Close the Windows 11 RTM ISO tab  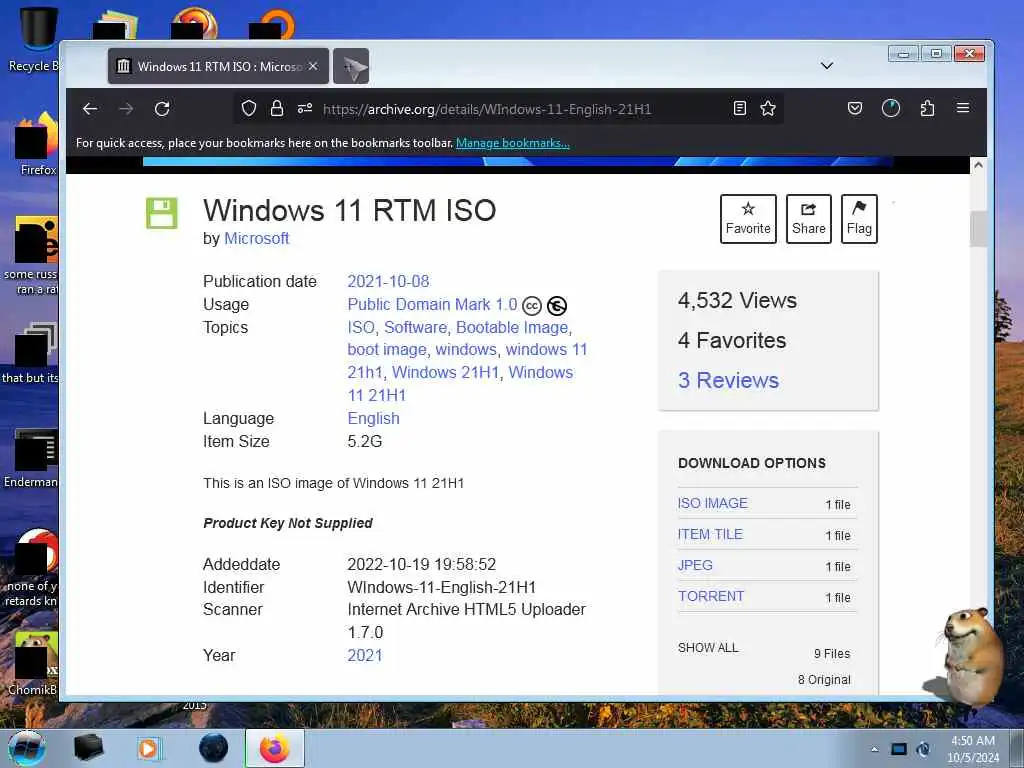[x=313, y=66]
